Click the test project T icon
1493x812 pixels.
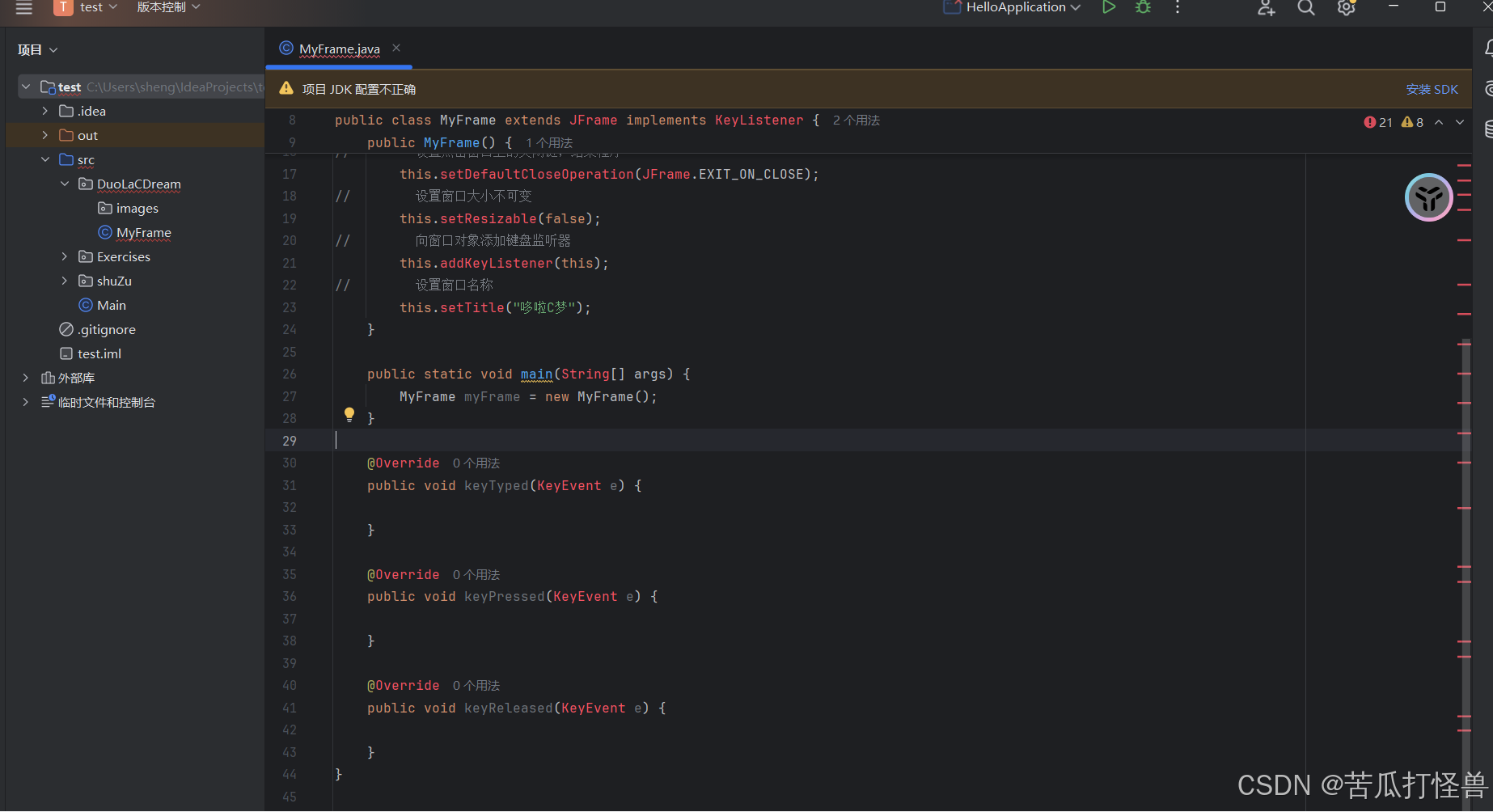click(63, 7)
